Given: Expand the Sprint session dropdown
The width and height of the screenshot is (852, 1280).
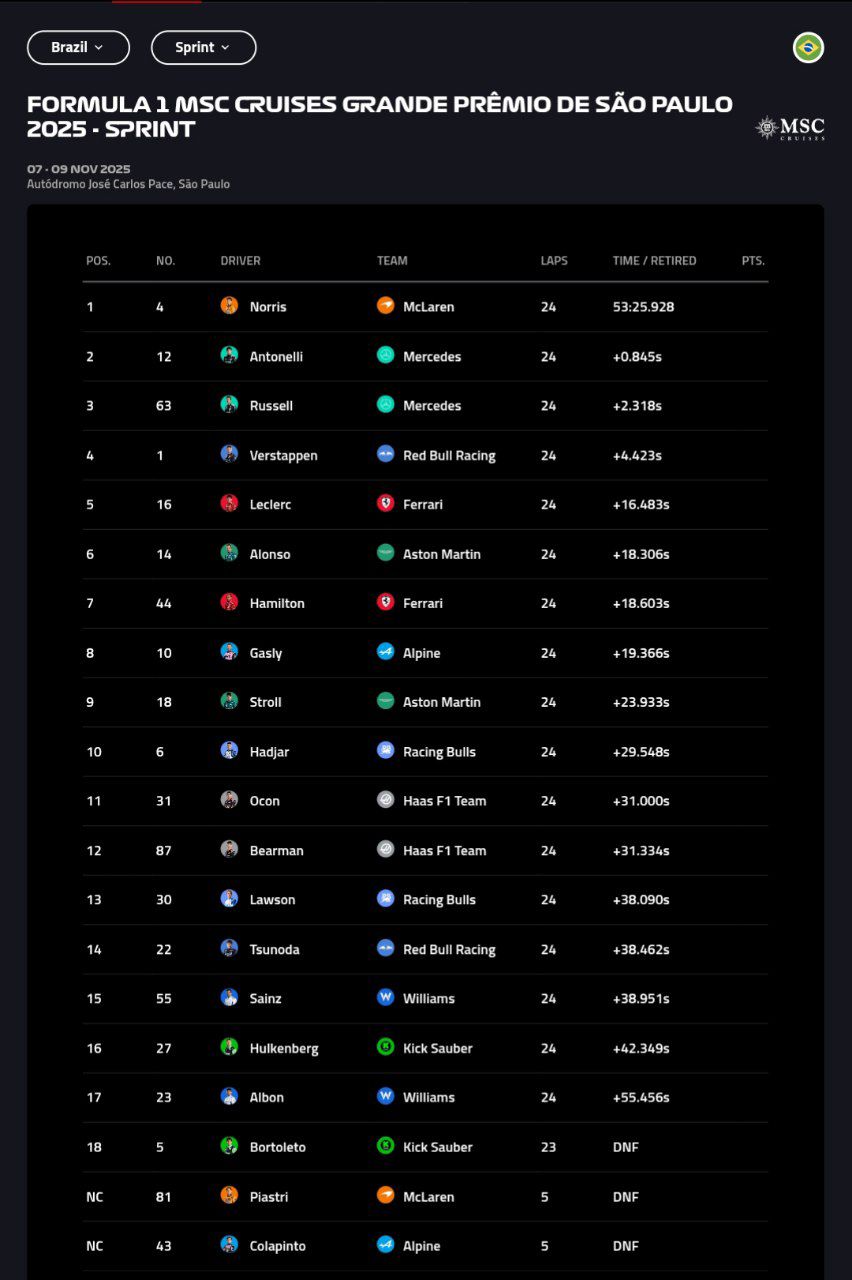Looking at the screenshot, I should pyautogui.click(x=203, y=47).
